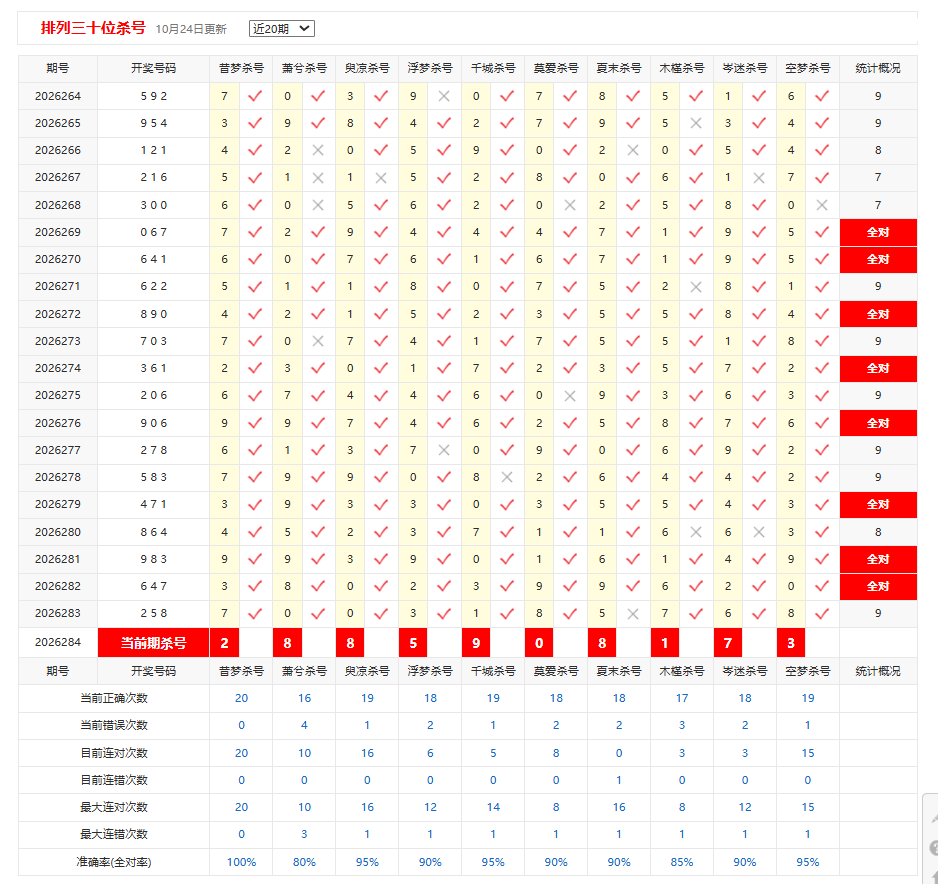The width and height of the screenshot is (938, 884).
Task: Click the red 全对 badge in row 2026276
Action: (878, 423)
